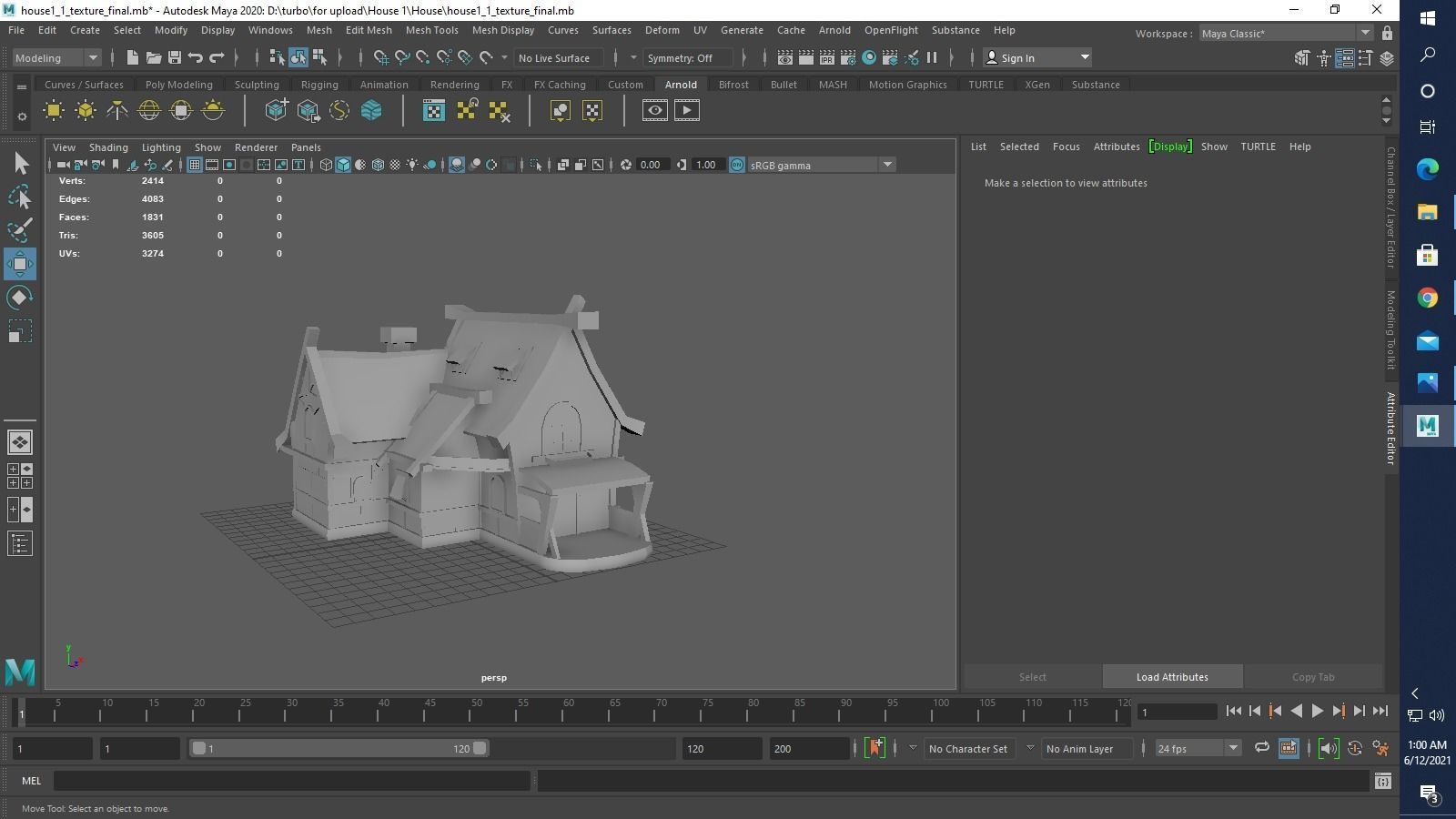Click the Copy Tab button
The width and height of the screenshot is (1456, 819).
[x=1313, y=677]
